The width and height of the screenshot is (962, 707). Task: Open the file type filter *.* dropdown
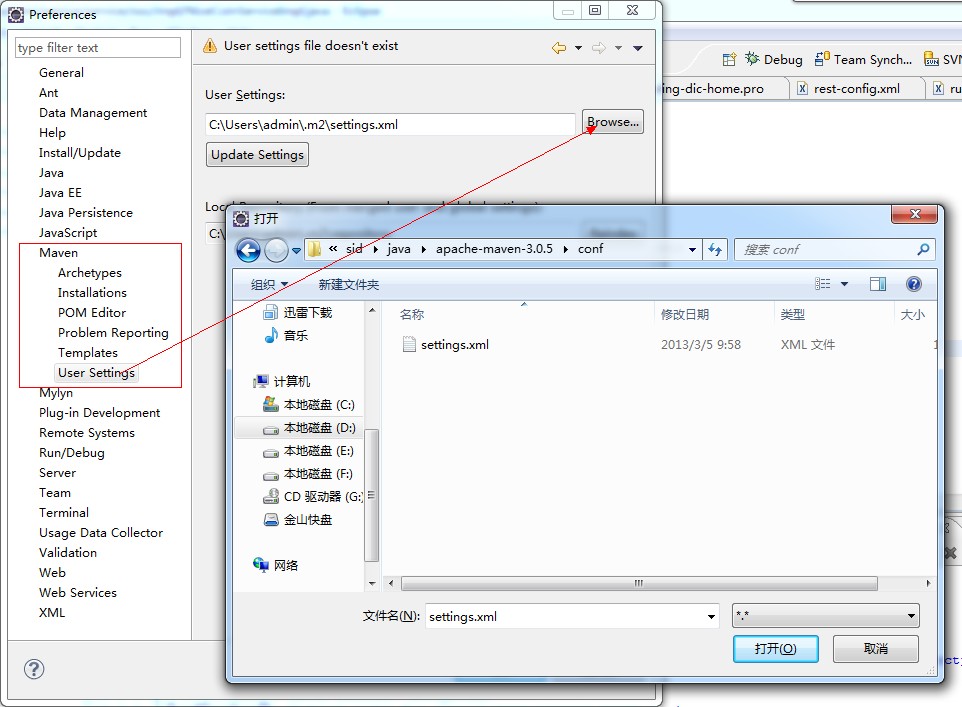[826, 616]
